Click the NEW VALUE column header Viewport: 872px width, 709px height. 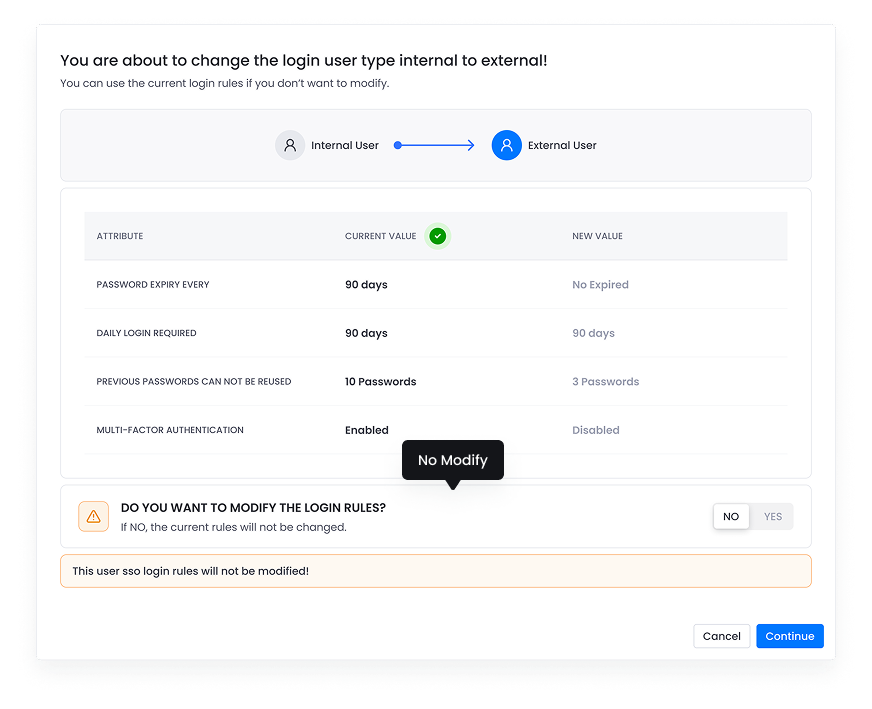point(598,236)
